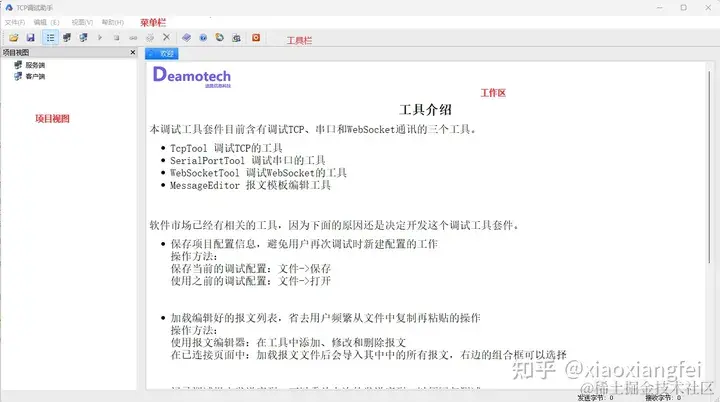
Task: Click the globe toolbar icon
Action: [x=219, y=38]
